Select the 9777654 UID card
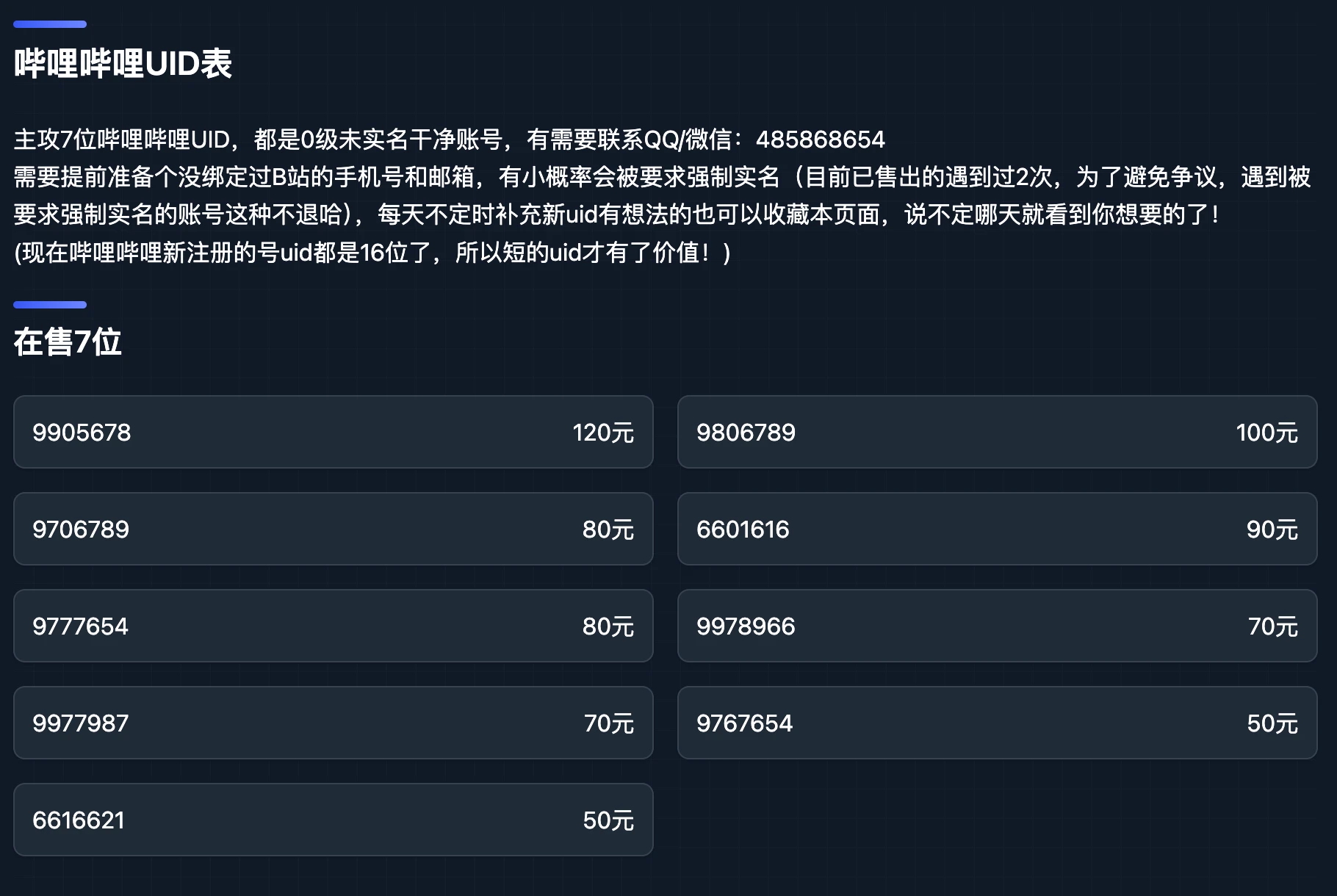This screenshot has height=896, width=1337. click(x=333, y=626)
